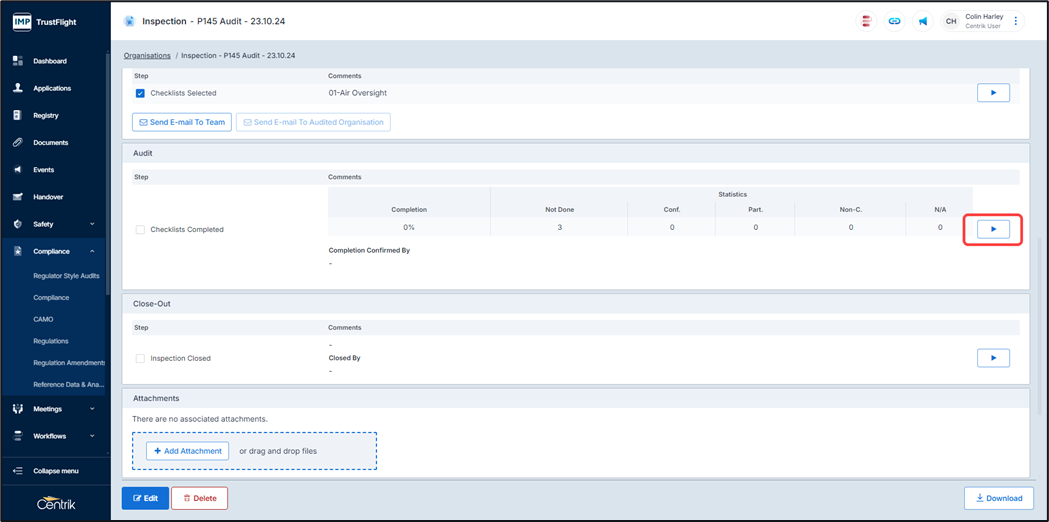Open the three-dot user menu

pyautogui.click(x=1016, y=21)
